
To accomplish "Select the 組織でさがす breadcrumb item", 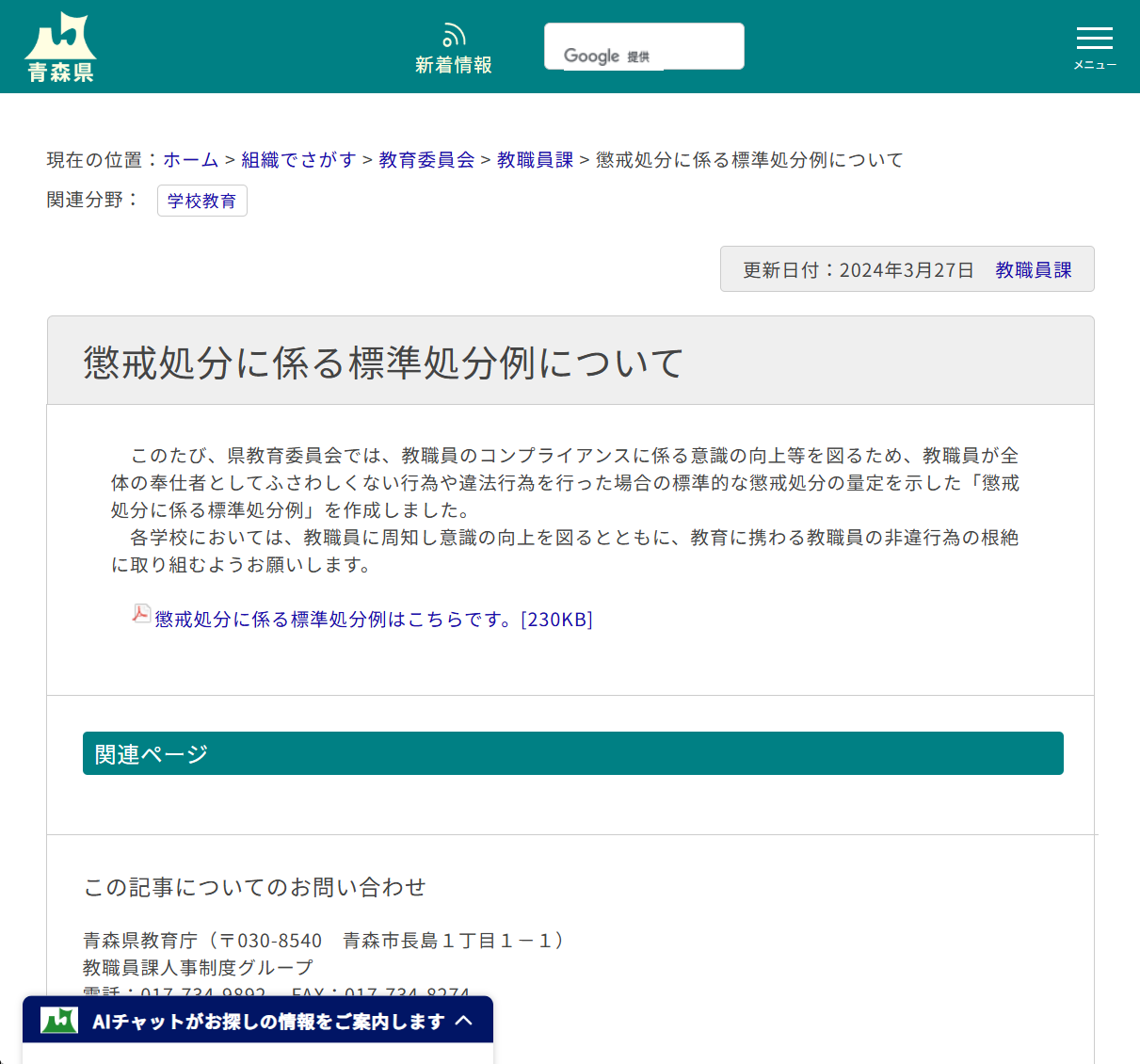I will [298, 160].
